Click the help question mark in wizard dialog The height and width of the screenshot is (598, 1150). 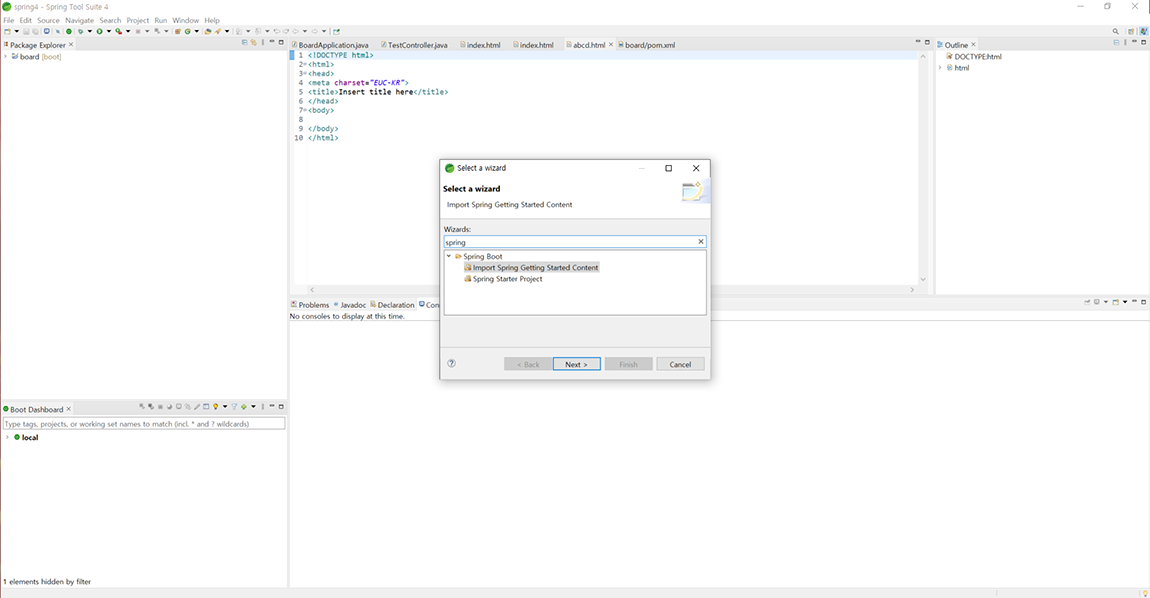tap(452, 363)
